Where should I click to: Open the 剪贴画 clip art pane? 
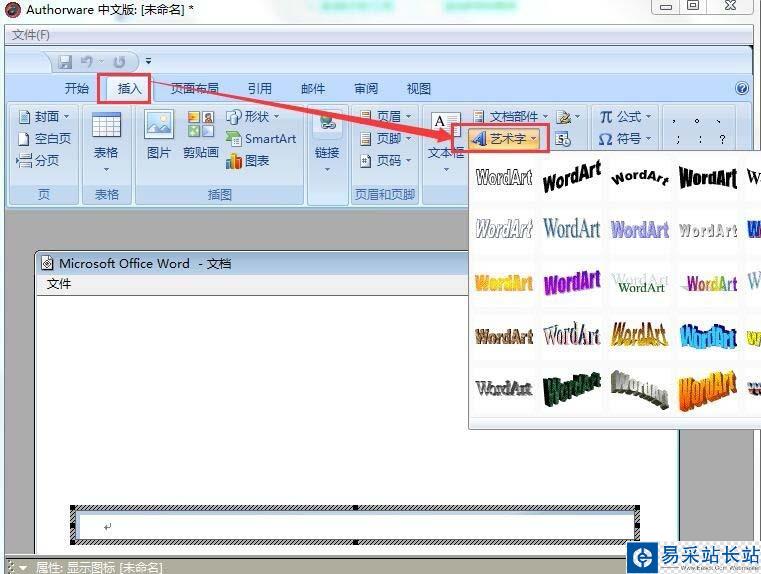(201, 134)
